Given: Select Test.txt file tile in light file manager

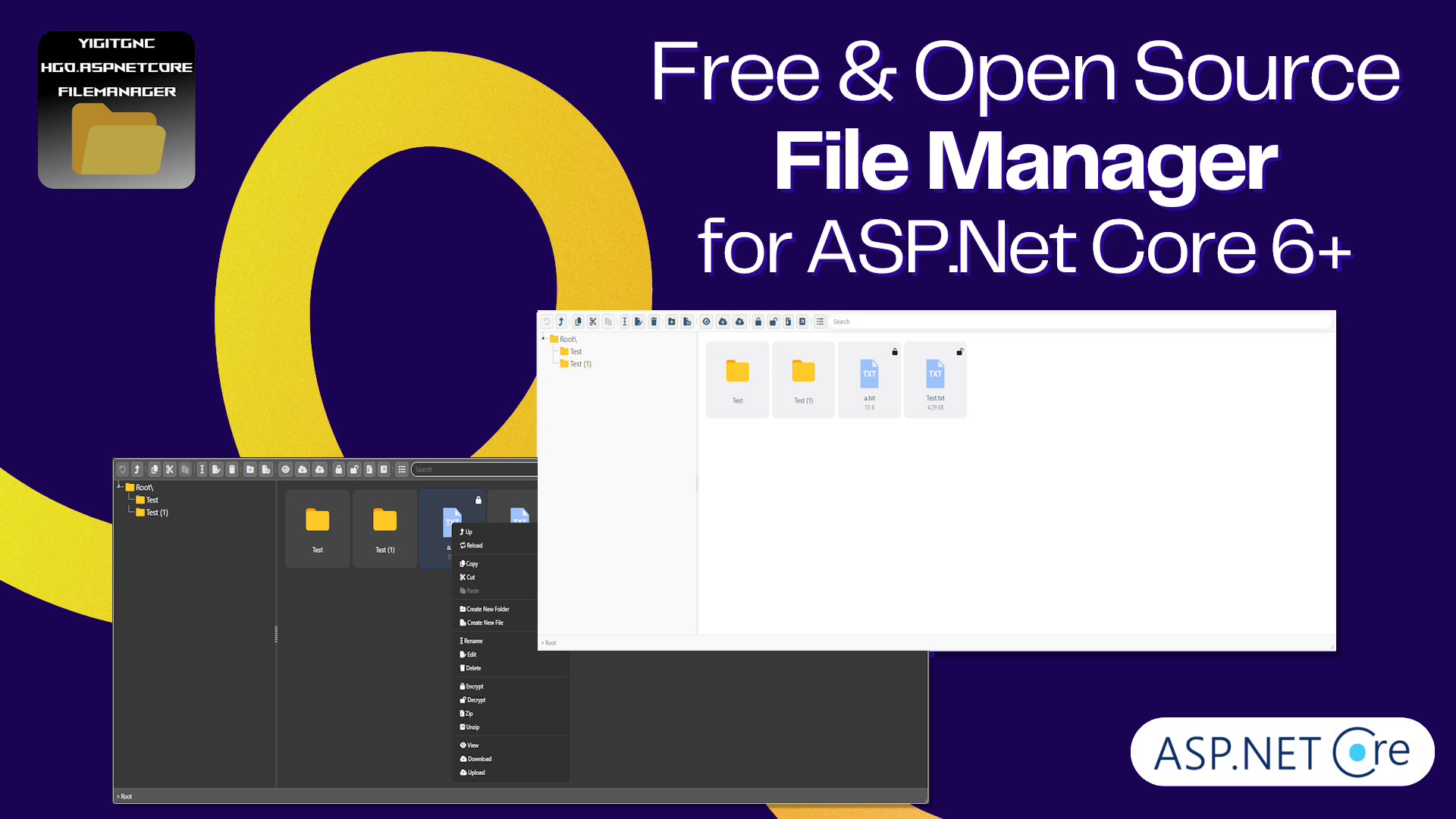Looking at the screenshot, I should tap(935, 379).
